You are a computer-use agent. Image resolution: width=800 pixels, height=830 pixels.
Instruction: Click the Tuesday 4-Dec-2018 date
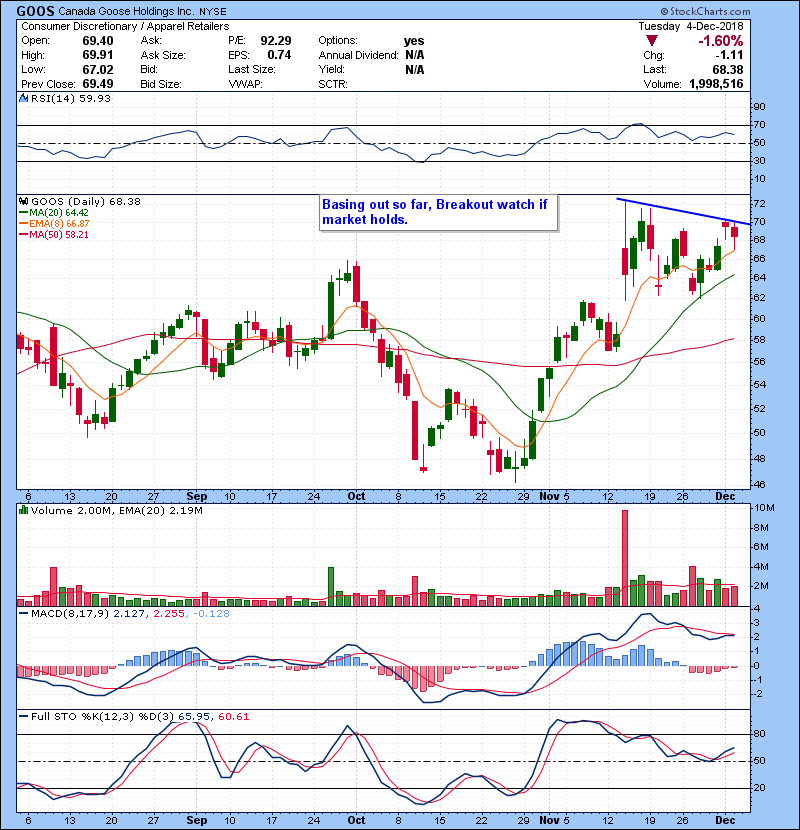690,26
